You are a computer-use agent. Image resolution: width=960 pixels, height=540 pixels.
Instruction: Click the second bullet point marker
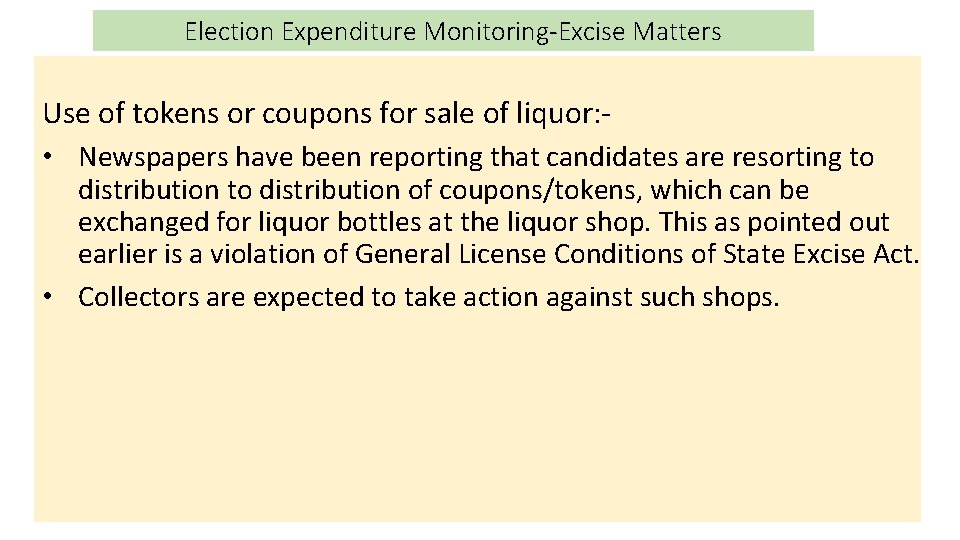coord(50,297)
